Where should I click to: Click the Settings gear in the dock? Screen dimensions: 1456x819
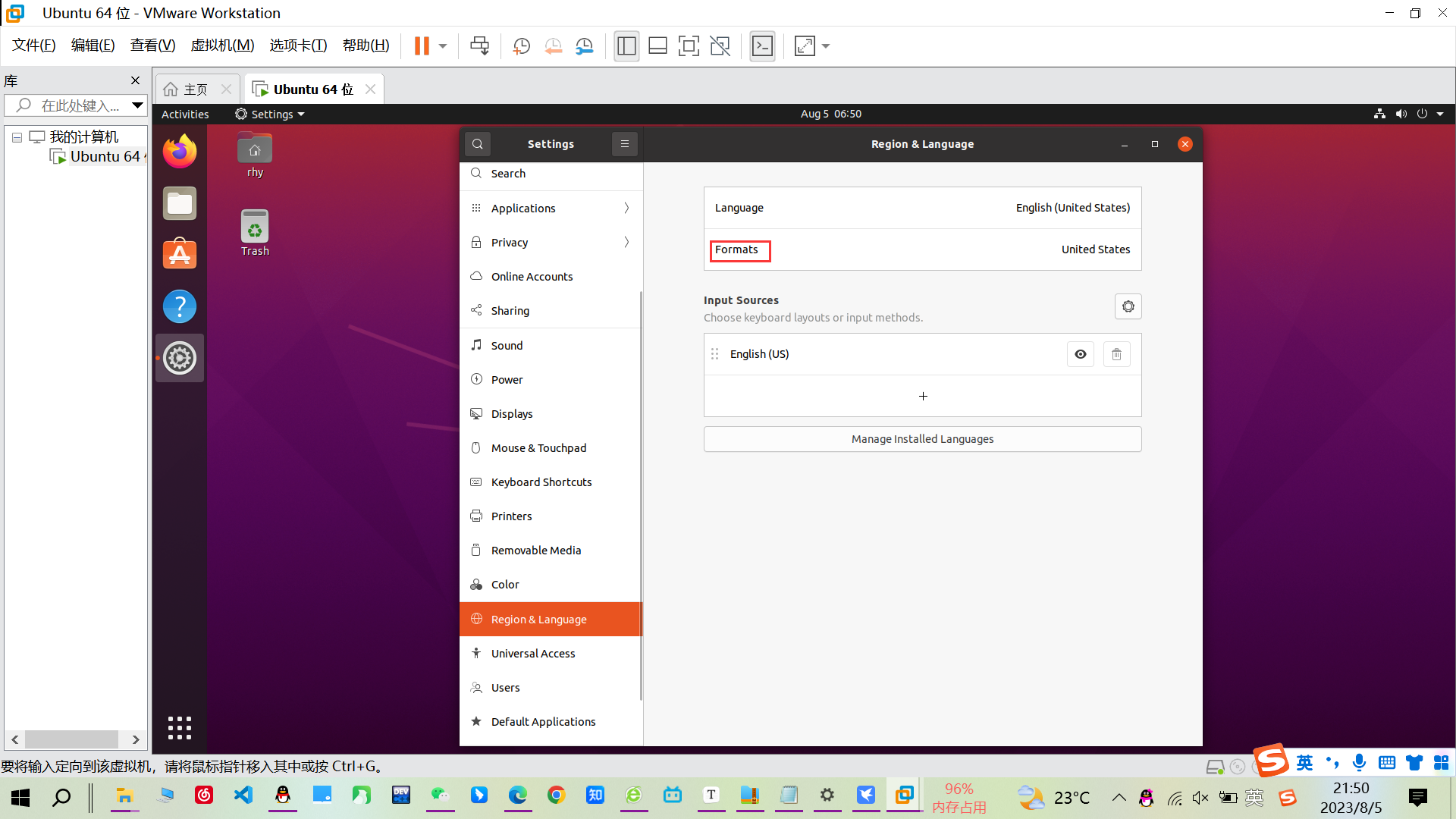point(180,358)
